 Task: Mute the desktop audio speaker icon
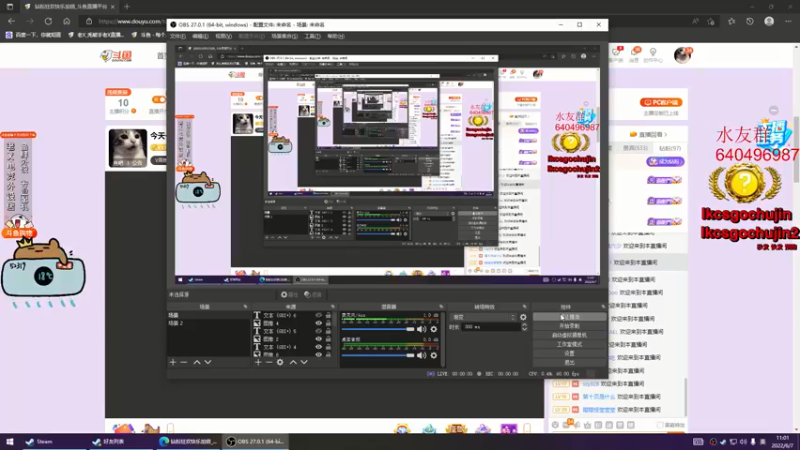[421, 355]
